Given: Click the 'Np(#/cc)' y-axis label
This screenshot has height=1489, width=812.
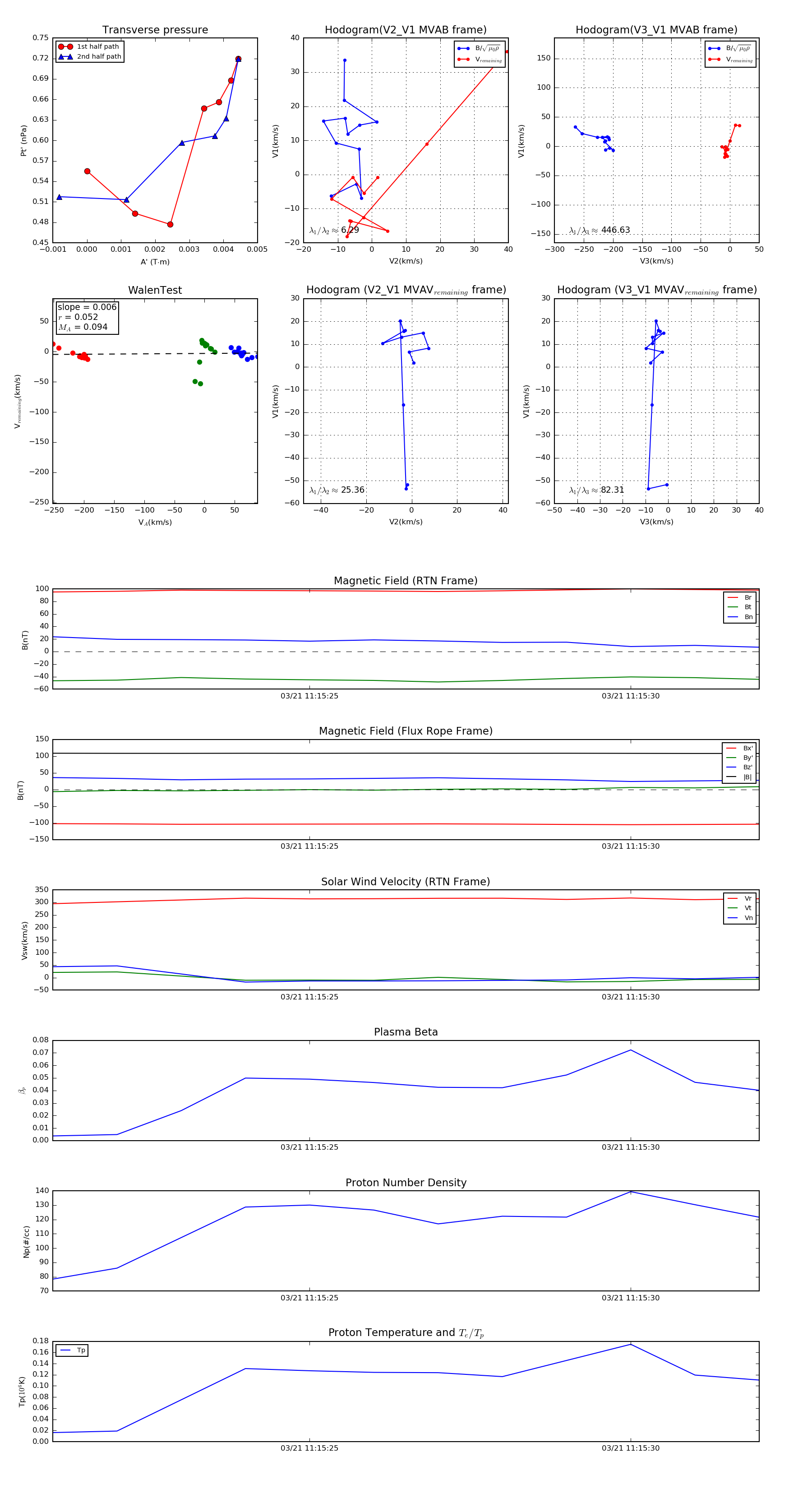Looking at the screenshot, I should click(x=26, y=1242).
